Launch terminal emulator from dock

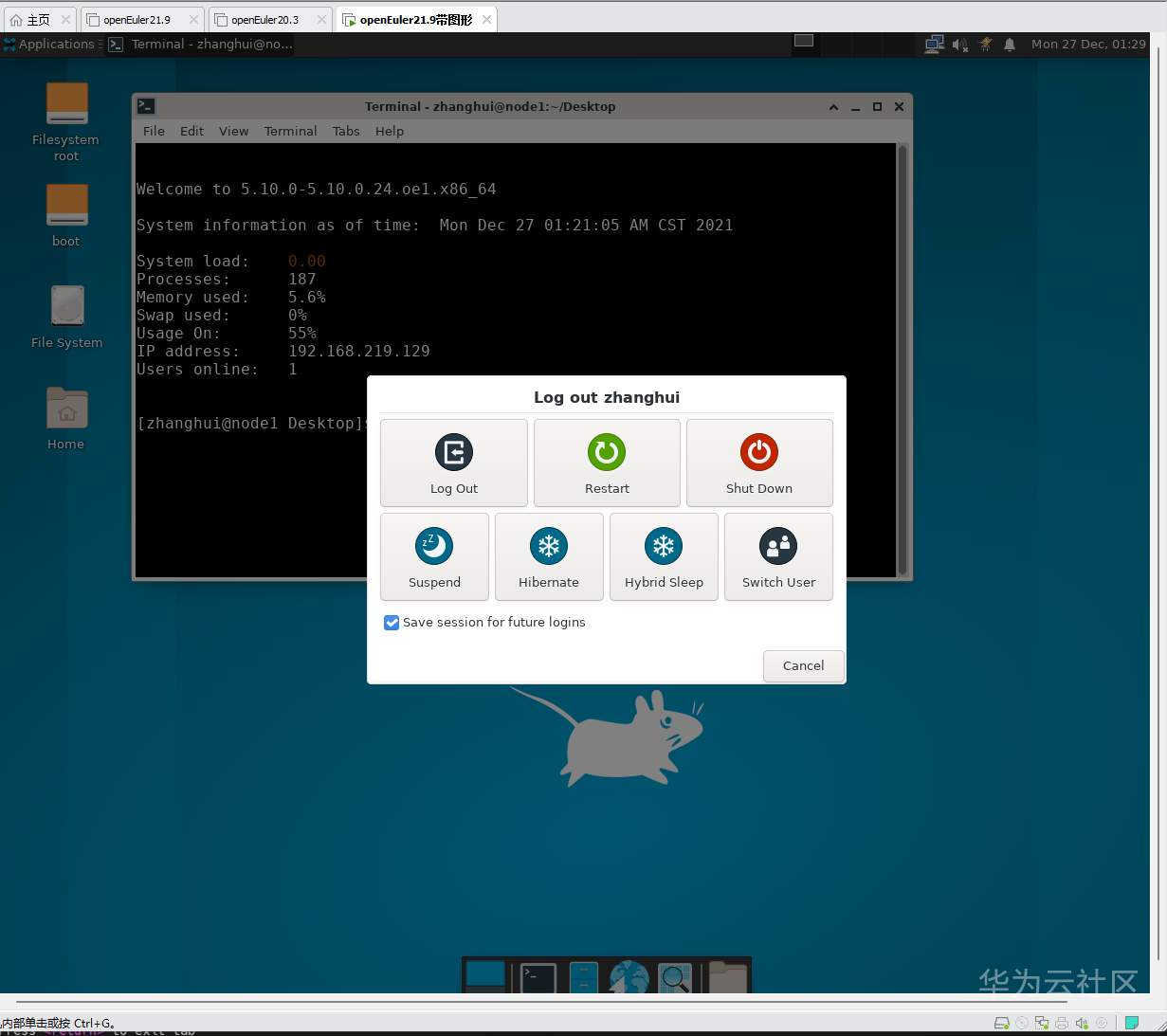pos(538,977)
